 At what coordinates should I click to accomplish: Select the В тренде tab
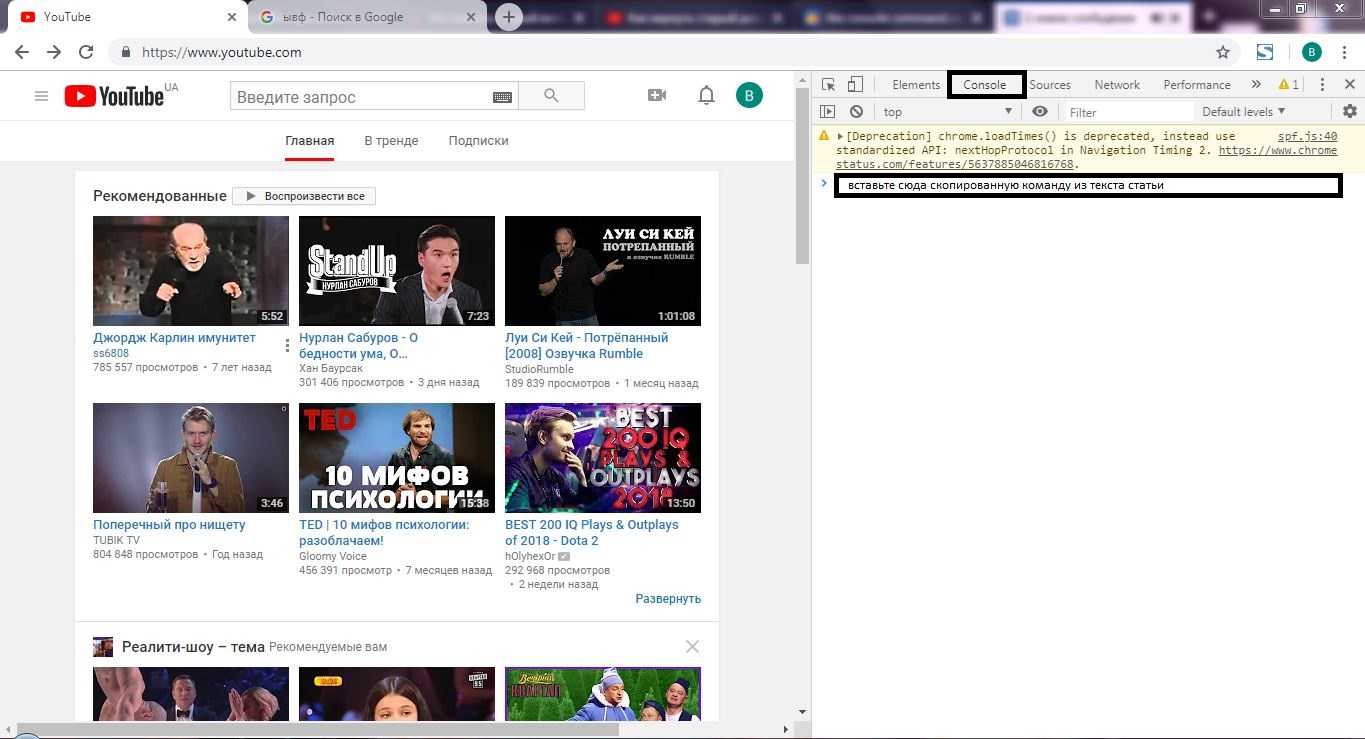[391, 141]
